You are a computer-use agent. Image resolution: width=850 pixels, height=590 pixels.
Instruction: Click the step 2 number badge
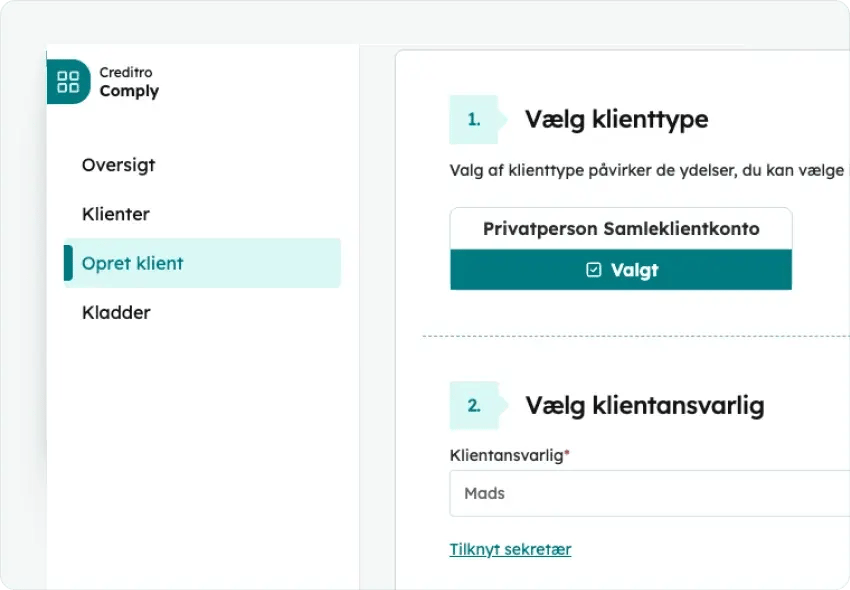473,406
